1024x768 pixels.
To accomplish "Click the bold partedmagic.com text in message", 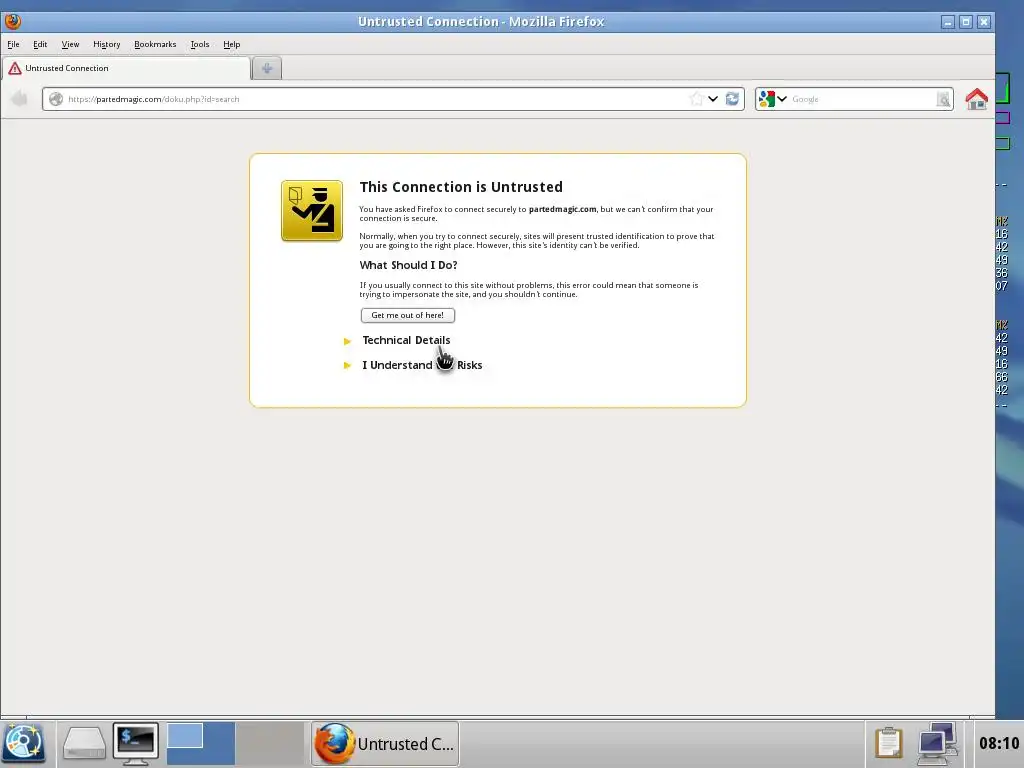I will coord(562,209).
